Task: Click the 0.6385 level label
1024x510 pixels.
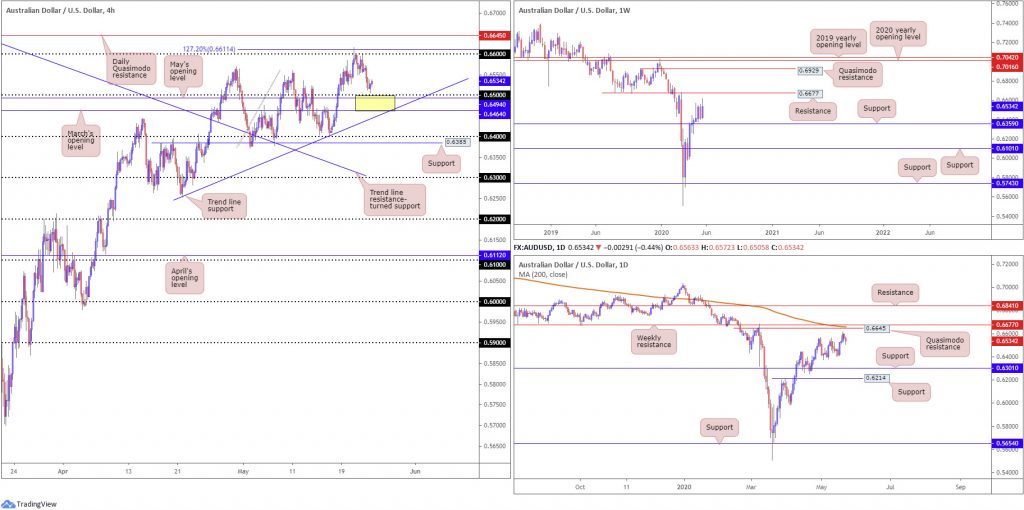Action: point(456,141)
